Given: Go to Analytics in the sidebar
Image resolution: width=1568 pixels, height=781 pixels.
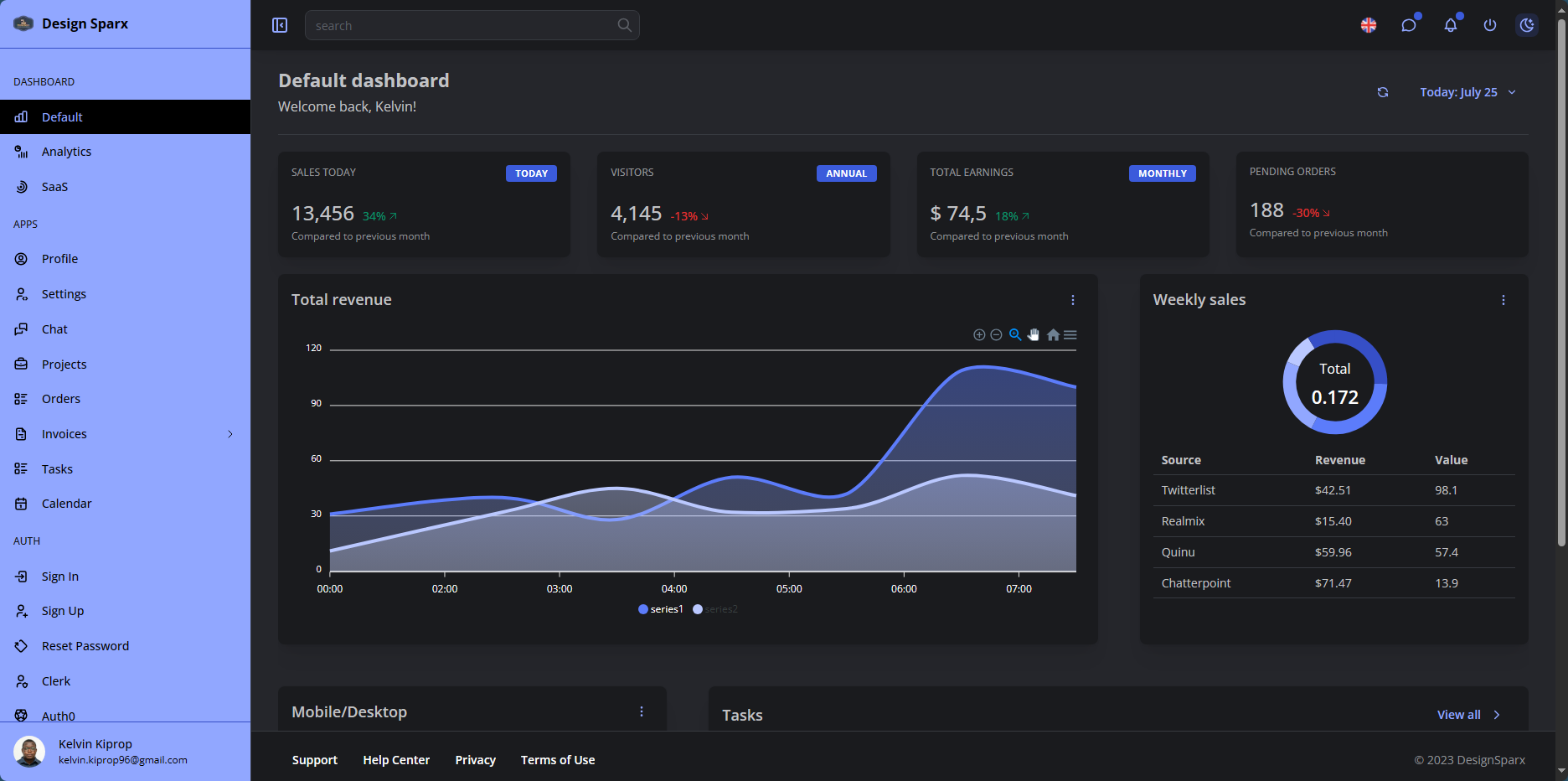Looking at the screenshot, I should pyautogui.click(x=67, y=152).
